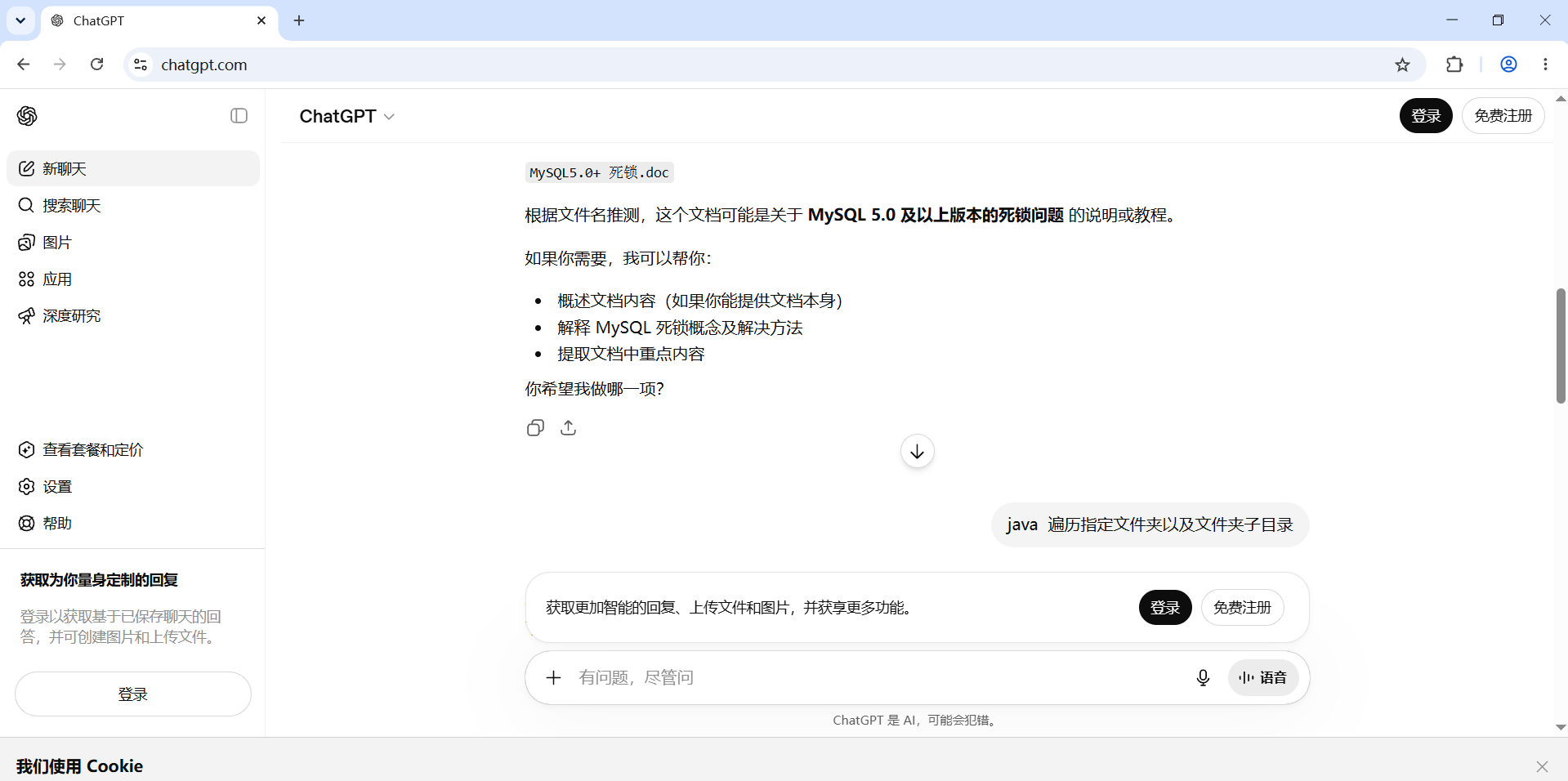Viewport: 1568px width, 781px height.
Task: Go forward with the browser forward arrow
Action: click(x=60, y=65)
